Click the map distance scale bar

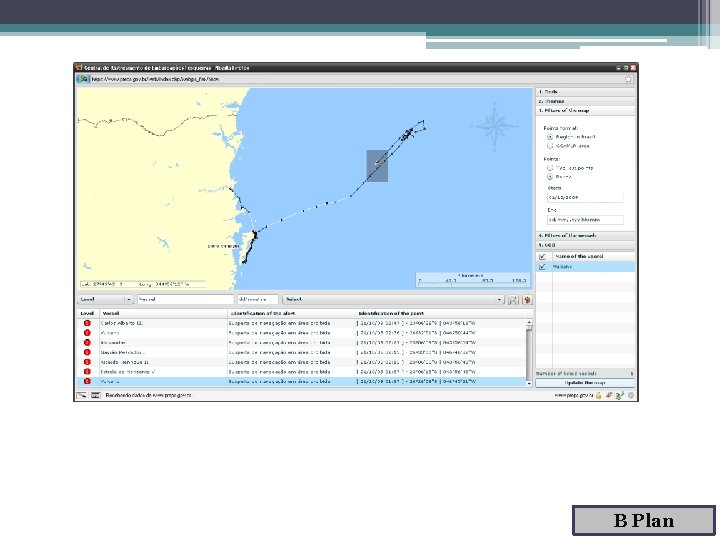coord(472,280)
